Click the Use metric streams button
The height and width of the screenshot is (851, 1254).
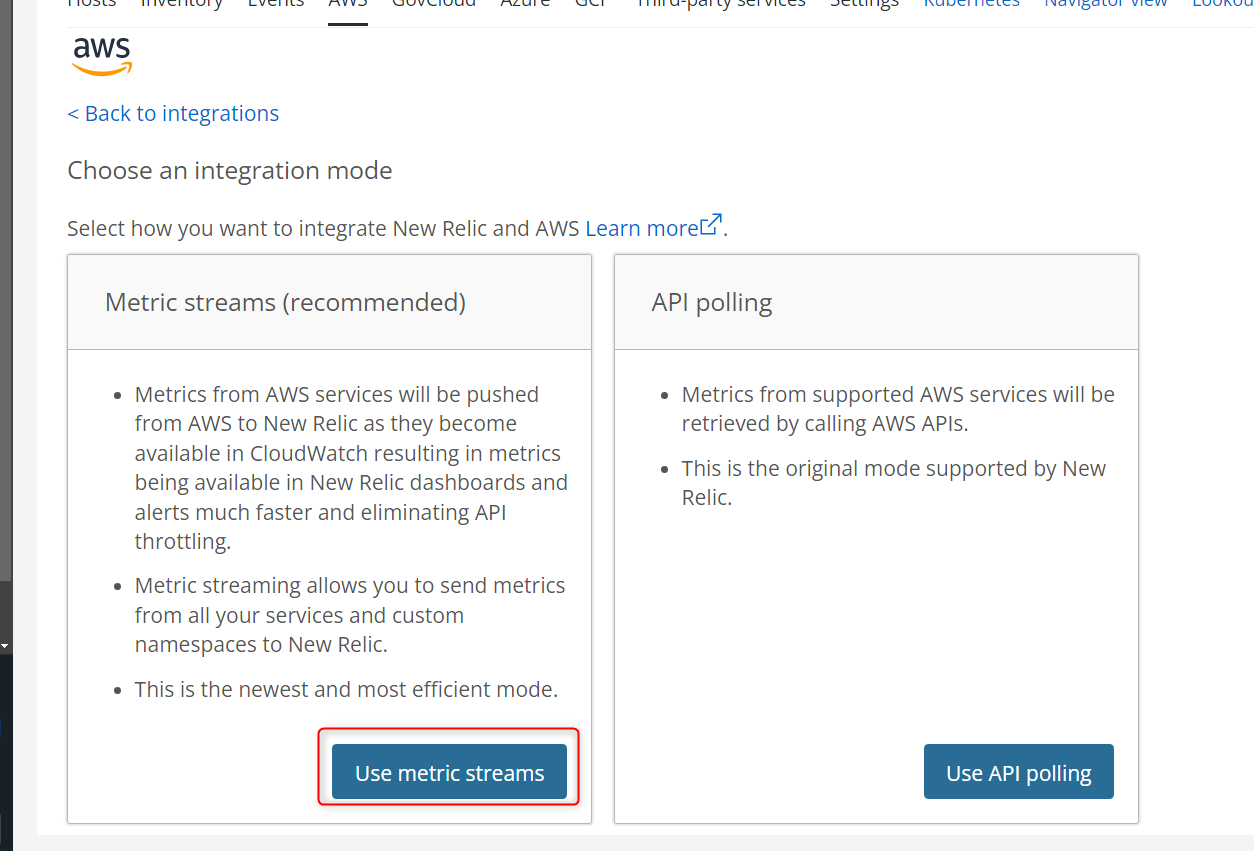(450, 772)
